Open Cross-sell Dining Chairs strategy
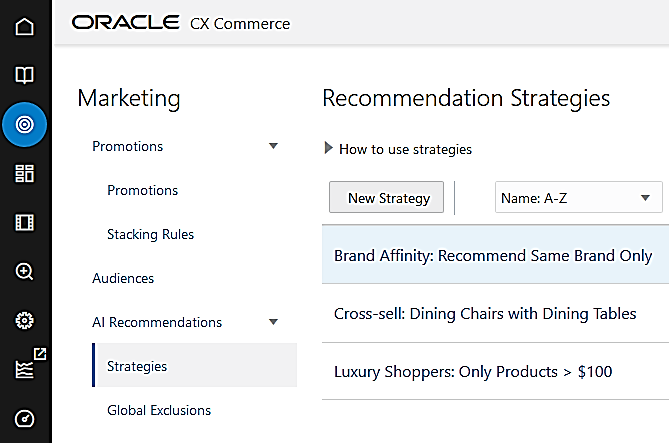669x443 pixels. [x=485, y=314]
